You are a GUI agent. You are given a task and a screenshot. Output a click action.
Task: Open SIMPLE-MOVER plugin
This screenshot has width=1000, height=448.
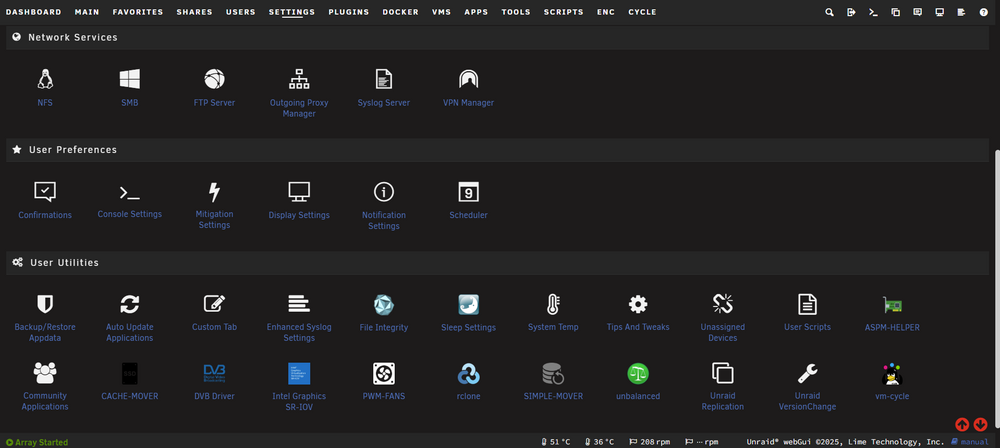click(553, 382)
